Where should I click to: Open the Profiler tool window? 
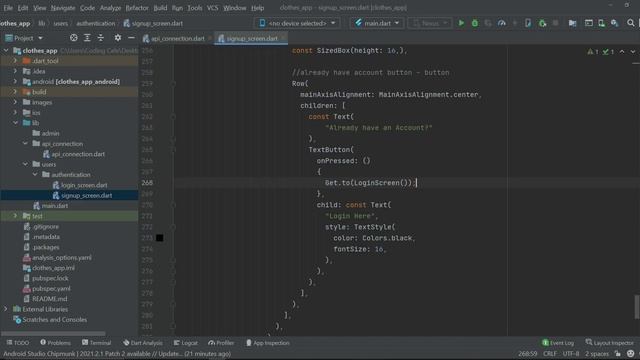click(x=221, y=343)
